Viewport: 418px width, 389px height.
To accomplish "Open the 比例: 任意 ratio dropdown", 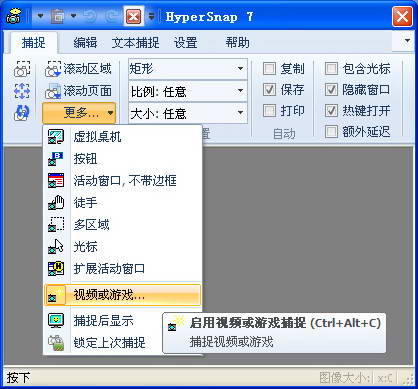I will pos(188,91).
